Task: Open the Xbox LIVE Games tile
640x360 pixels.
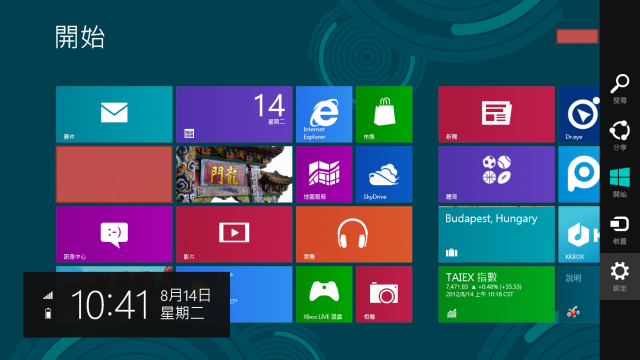Action: pos(324,294)
